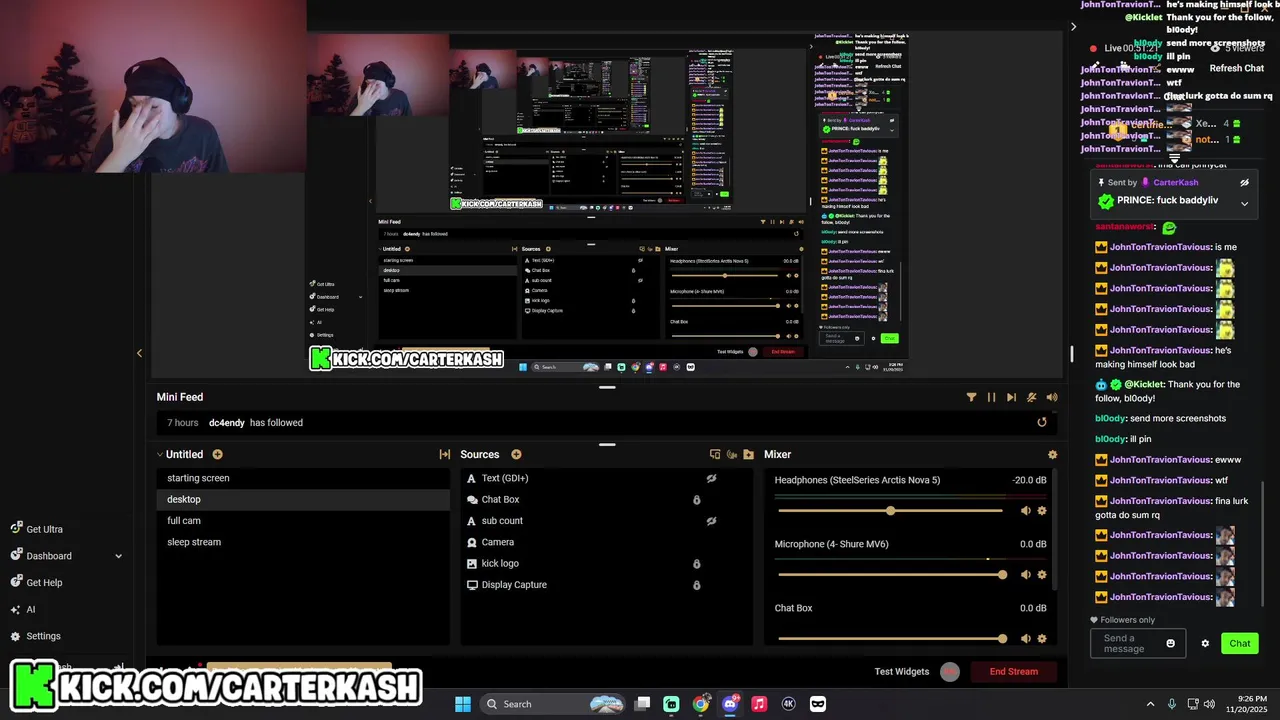Add a source folder with the folder icon
The height and width of the screenshot is (720, 1280).
tap(748, 454)
